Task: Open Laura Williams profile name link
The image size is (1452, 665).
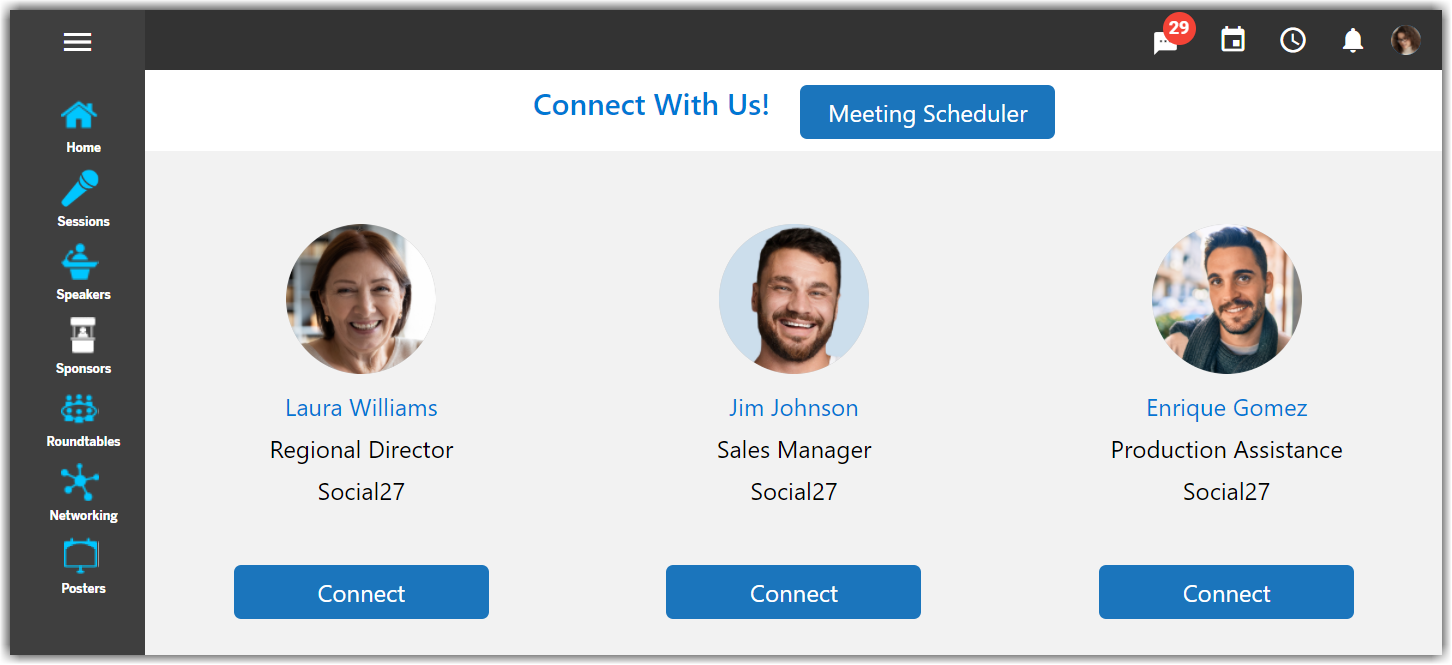Action: 361,408
